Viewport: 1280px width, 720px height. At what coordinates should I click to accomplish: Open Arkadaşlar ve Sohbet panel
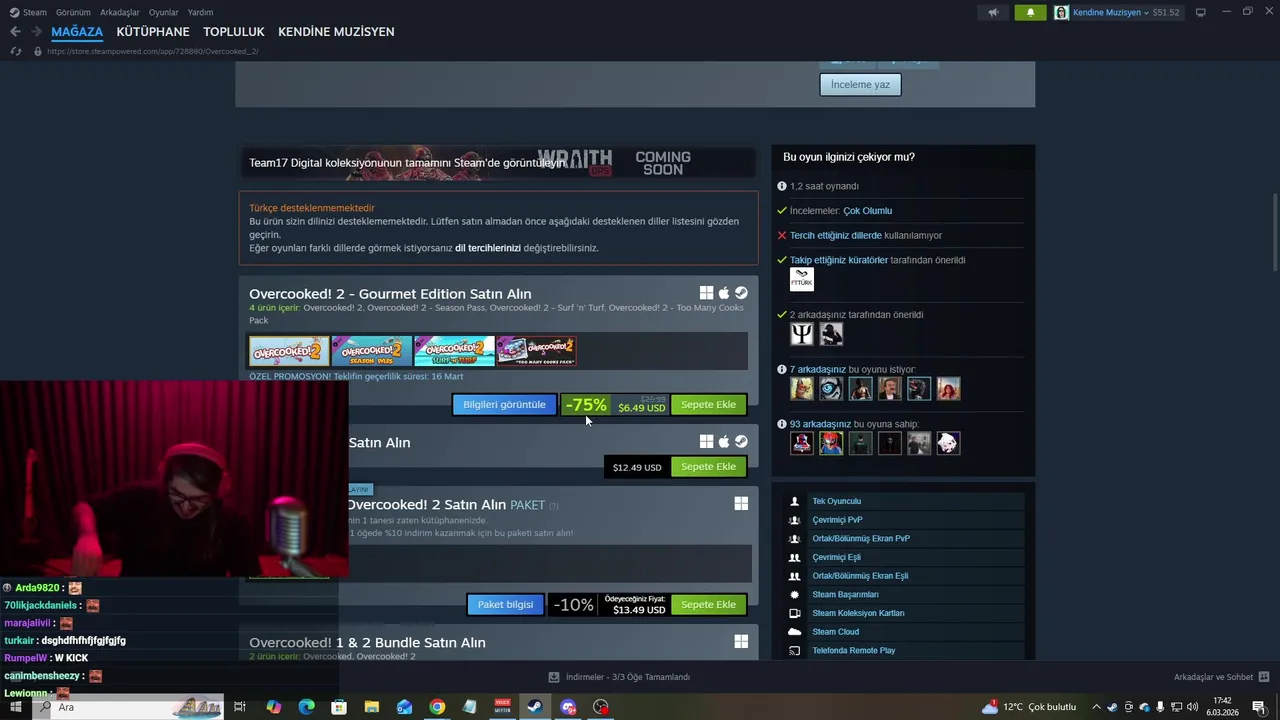[1221, 677]
